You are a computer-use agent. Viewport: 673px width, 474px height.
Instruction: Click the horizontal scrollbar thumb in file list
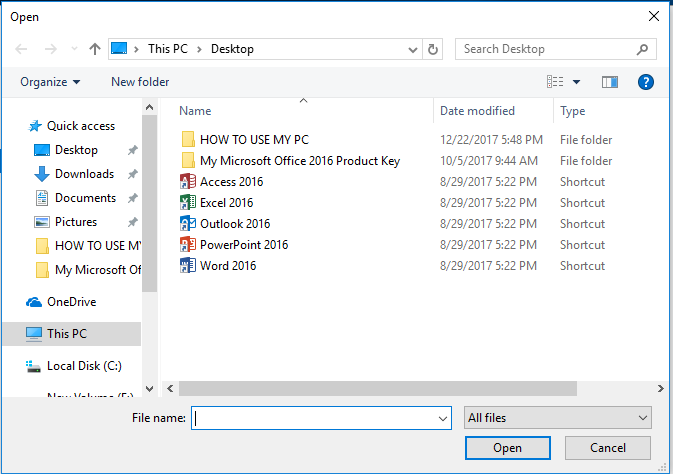(x=378, y=389)
